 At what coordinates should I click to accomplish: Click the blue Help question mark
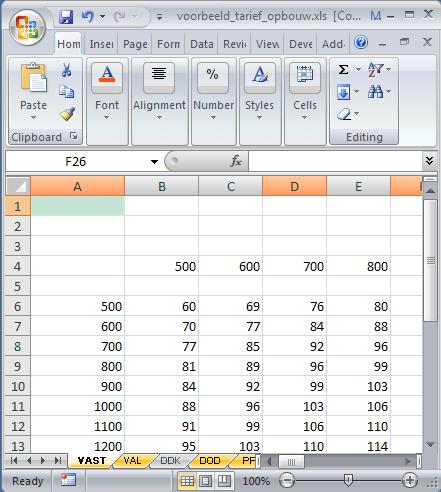361,42
